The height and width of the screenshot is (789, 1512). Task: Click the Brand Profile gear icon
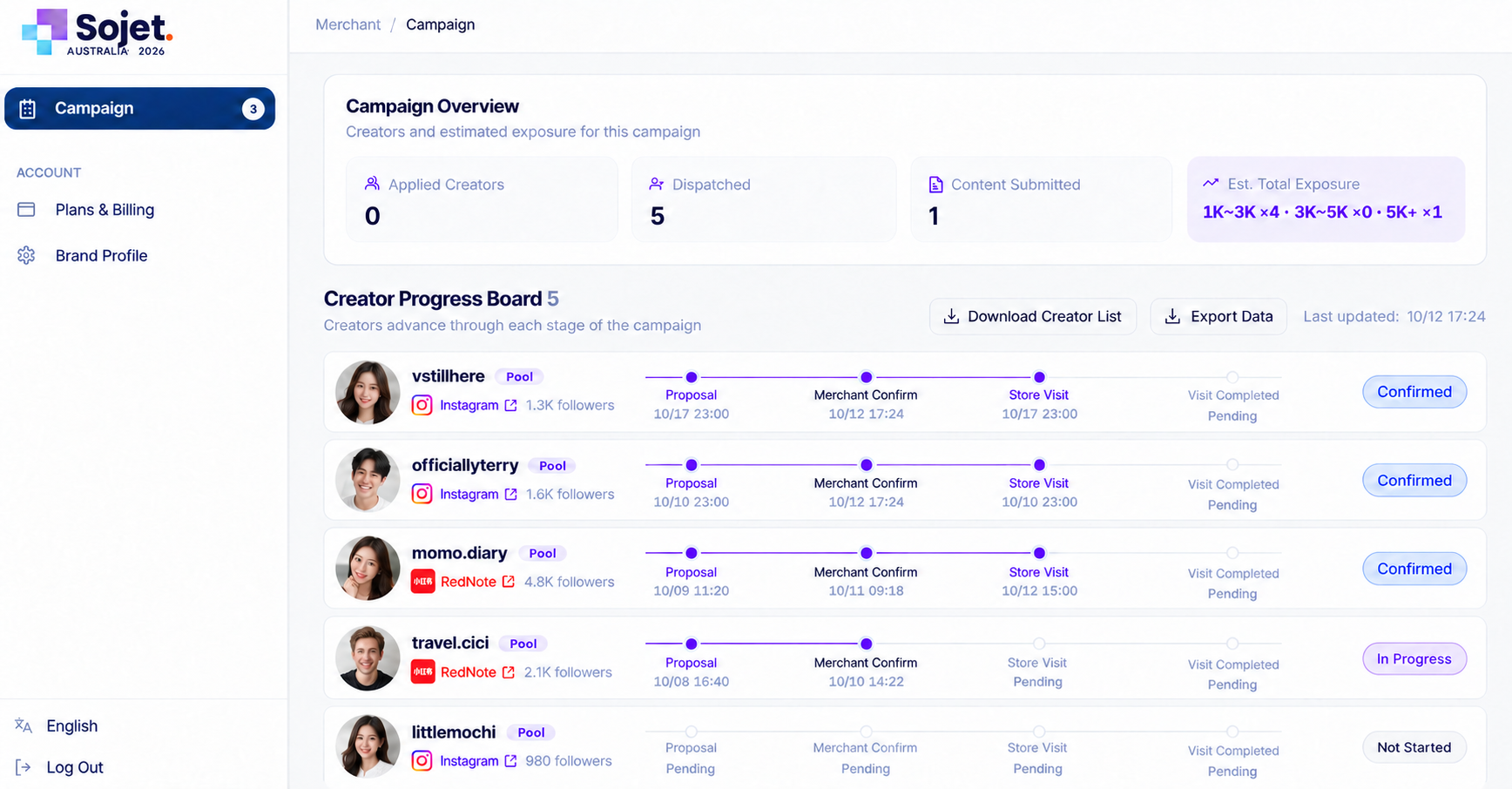pyautogui.click(x=26, y=255)
